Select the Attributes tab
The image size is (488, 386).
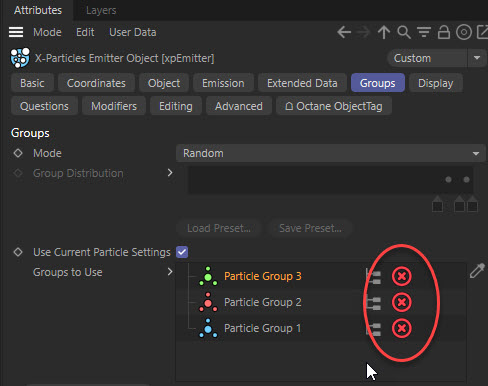click(x=38, y=10)
